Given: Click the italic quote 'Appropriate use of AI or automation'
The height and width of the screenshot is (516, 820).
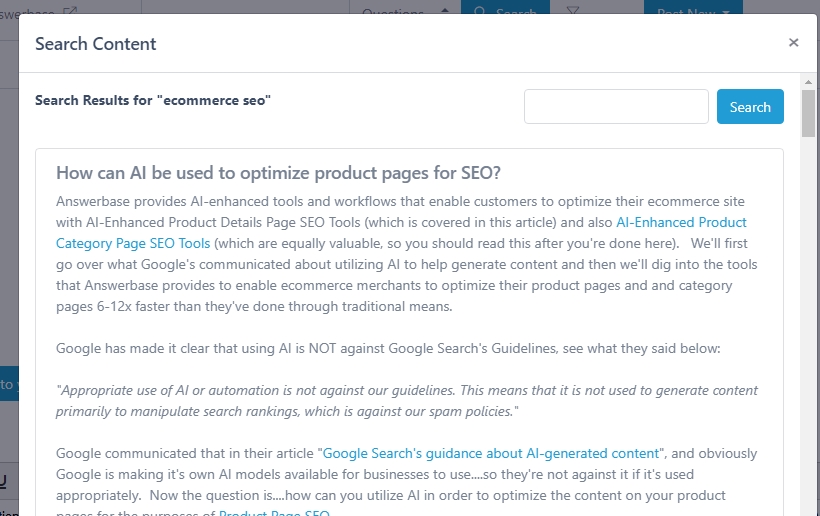Looking at the screenshot, I should (407, 401).
